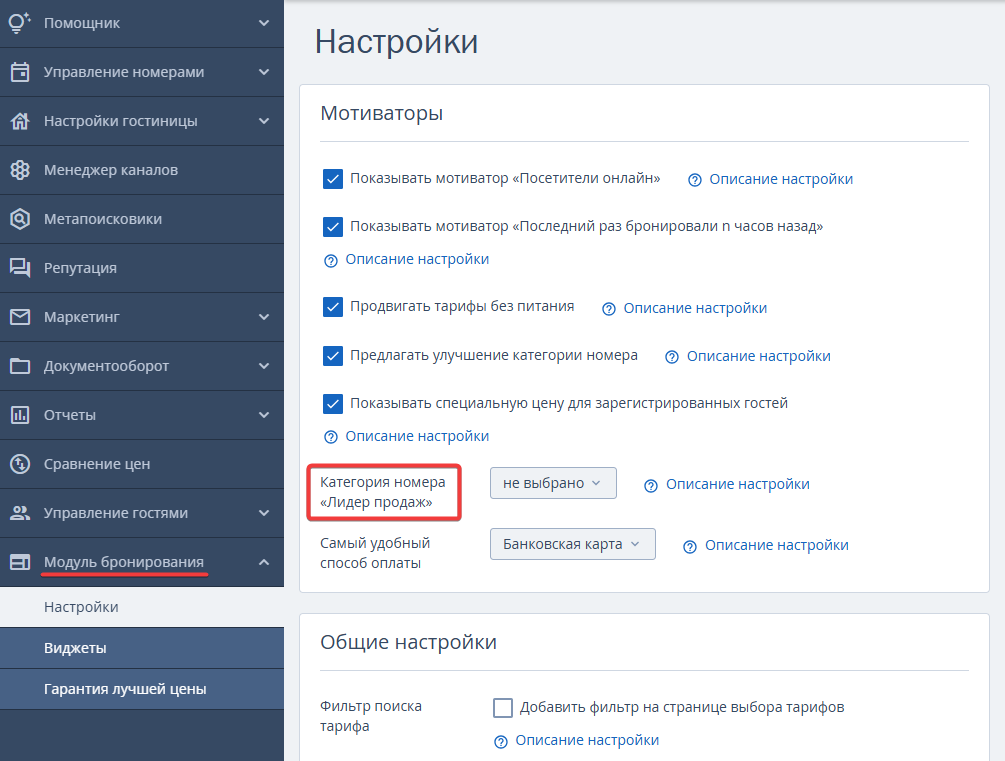
Task: Click the Отчеты bar chart icon
Action: (20, 415)
